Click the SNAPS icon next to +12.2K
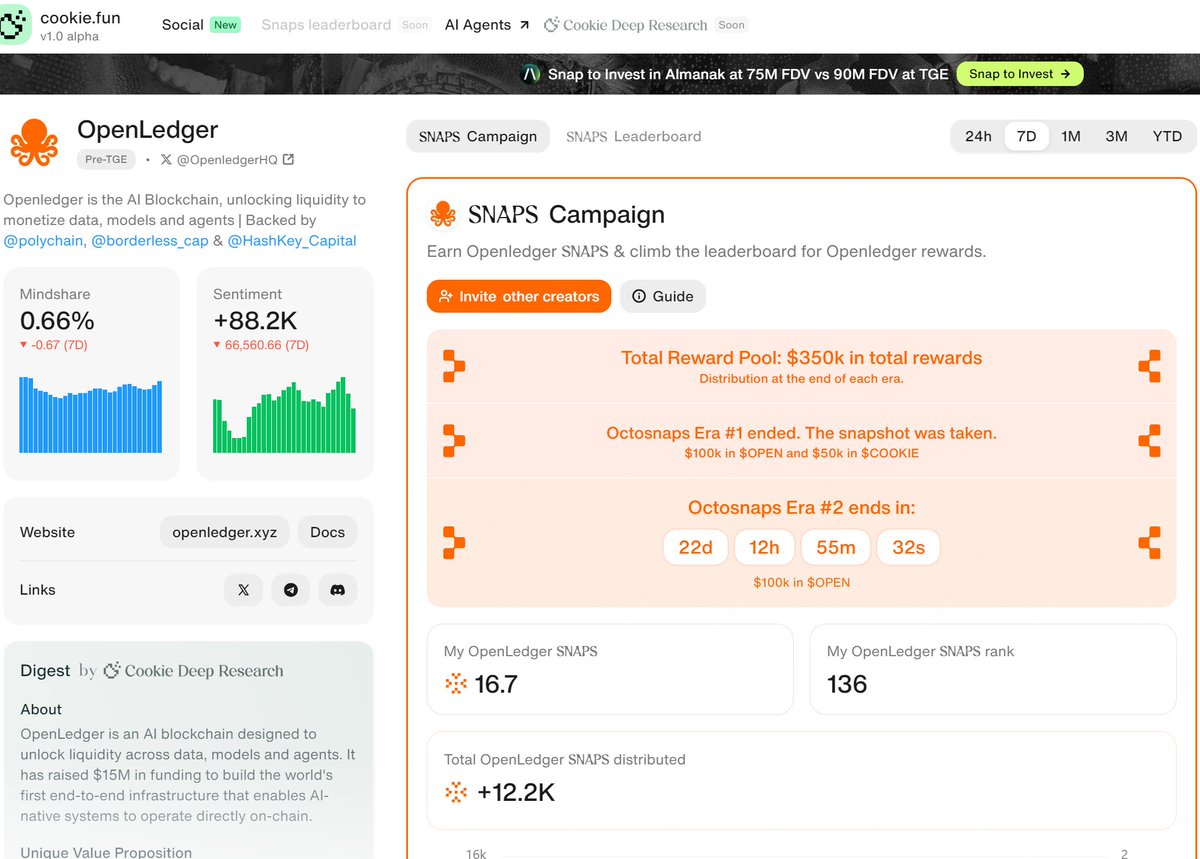 456,793
